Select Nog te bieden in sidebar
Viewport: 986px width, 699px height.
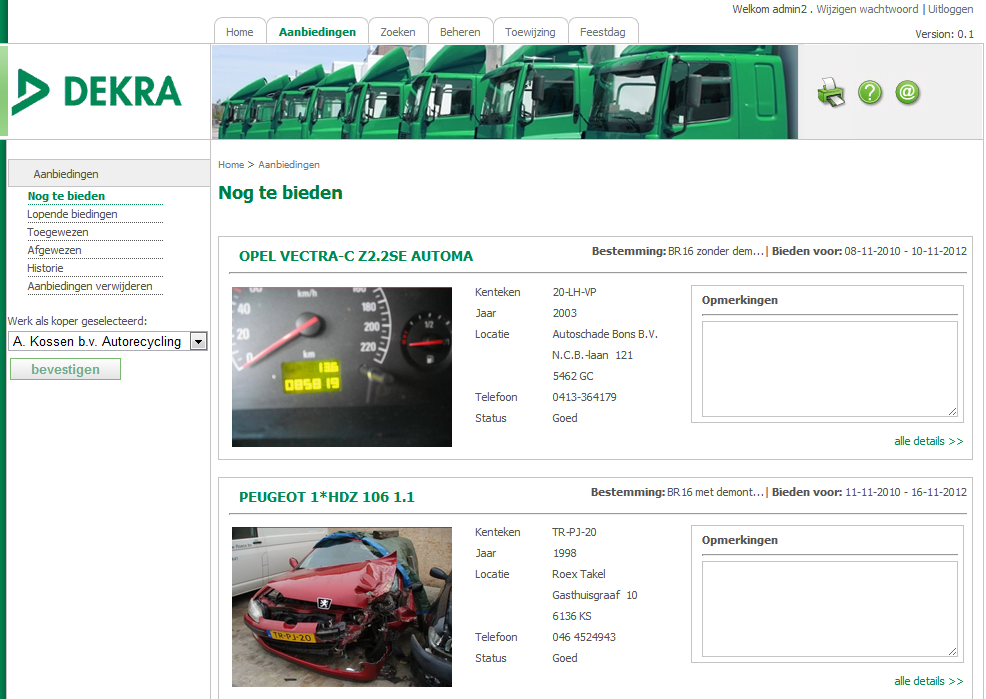66,196
